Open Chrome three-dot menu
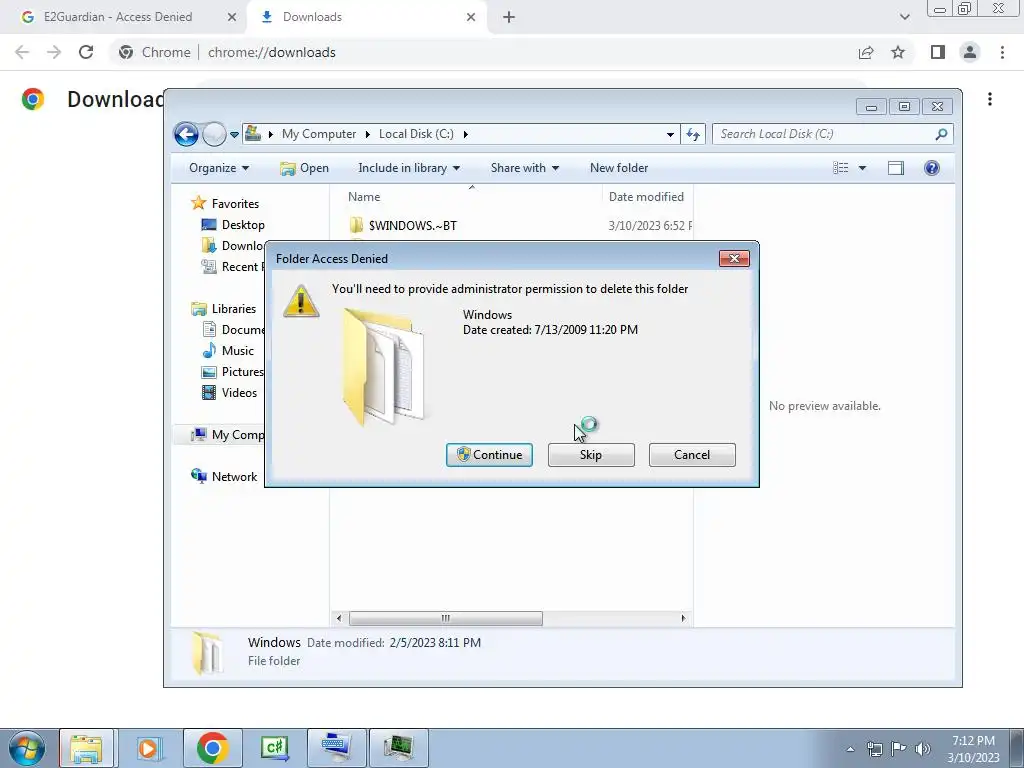Viewport: 1024px width, 768px height. 1002,52
